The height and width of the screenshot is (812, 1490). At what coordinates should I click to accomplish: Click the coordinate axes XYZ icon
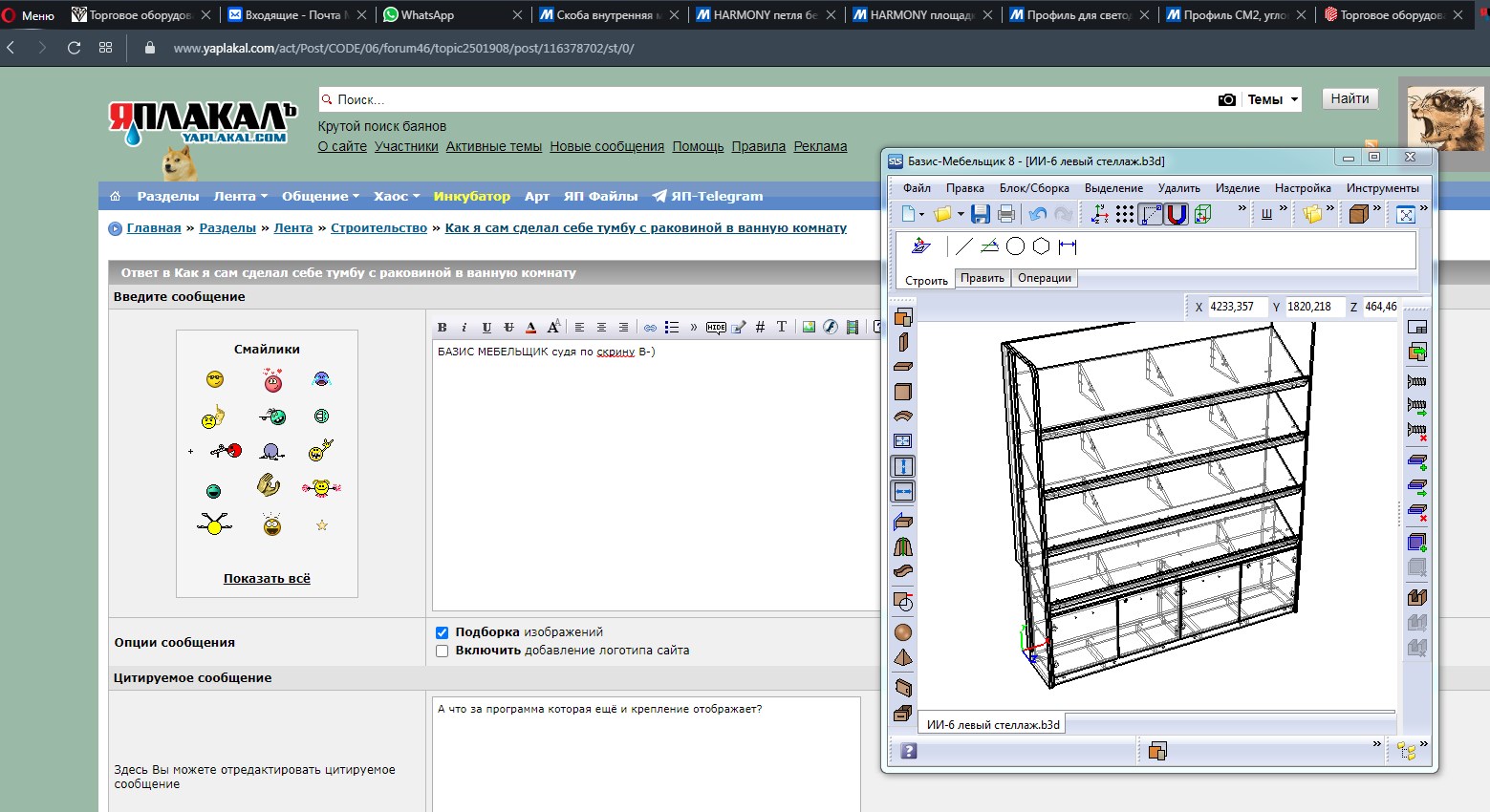pos(1099,214)
